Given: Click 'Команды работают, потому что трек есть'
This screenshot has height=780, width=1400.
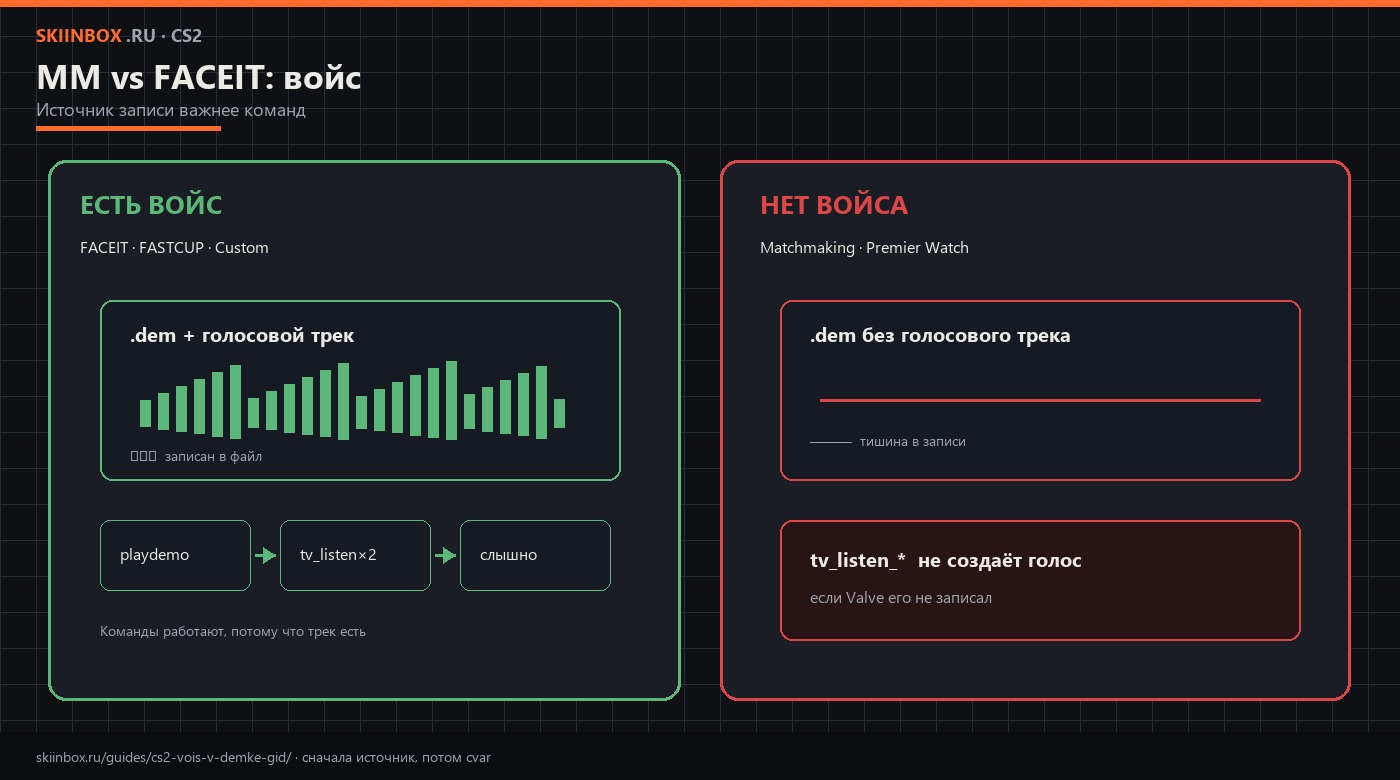Looking at the screenshot, I should (233, 632).
